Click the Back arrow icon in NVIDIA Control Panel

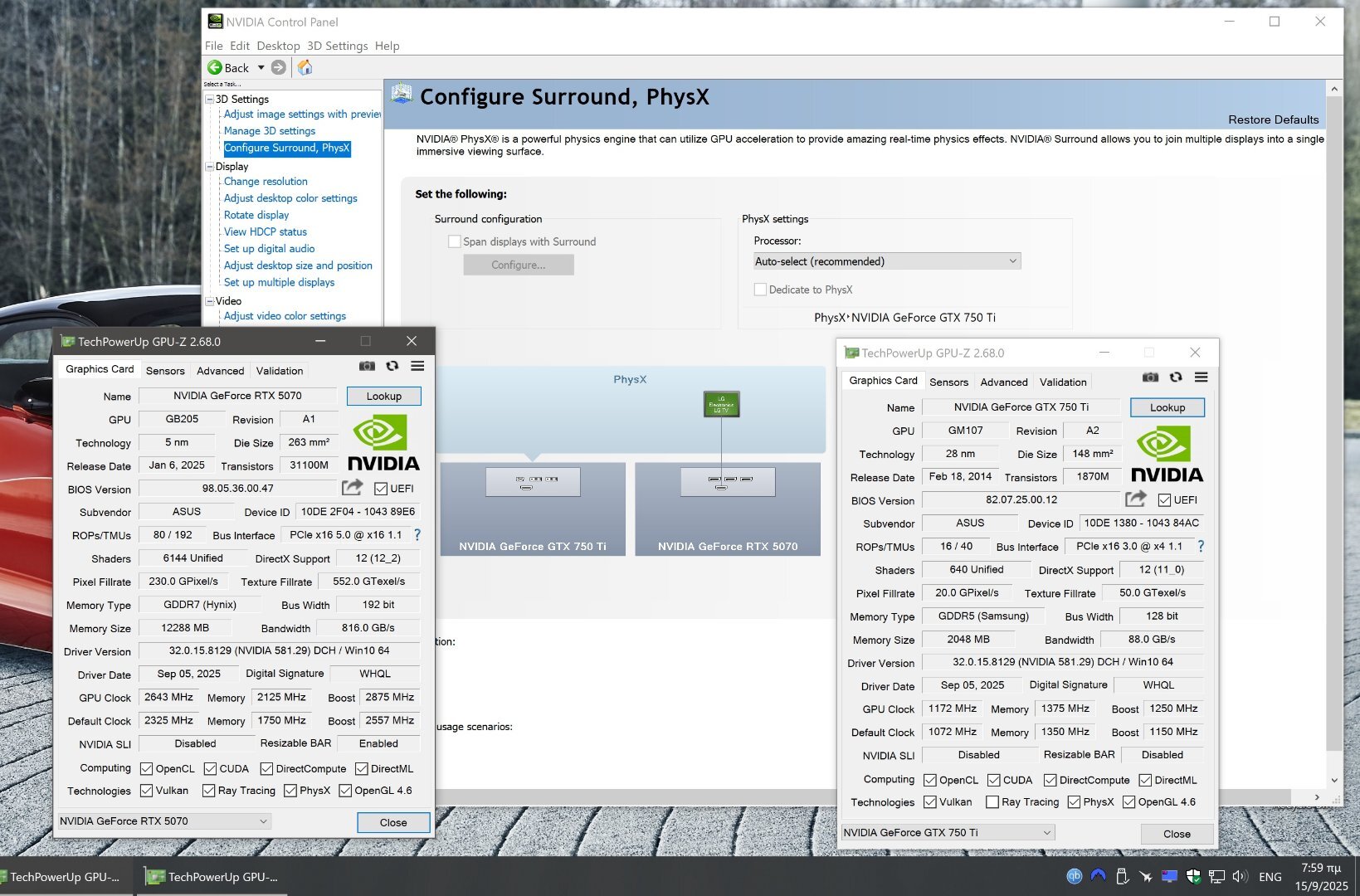[214, 67]
